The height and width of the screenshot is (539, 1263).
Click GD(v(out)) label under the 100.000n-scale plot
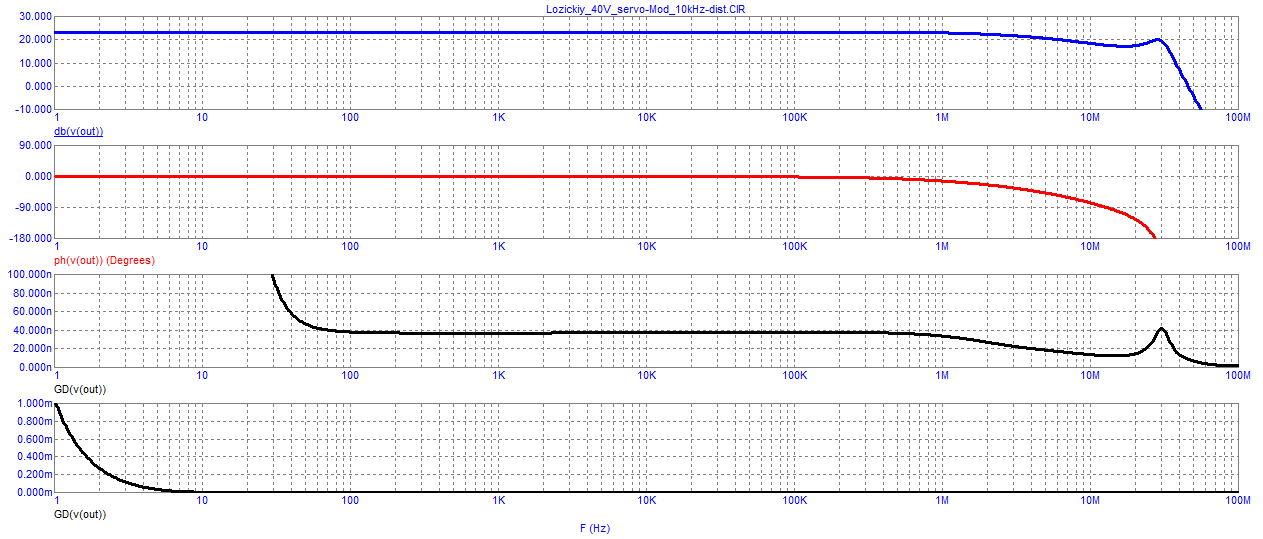79,389
